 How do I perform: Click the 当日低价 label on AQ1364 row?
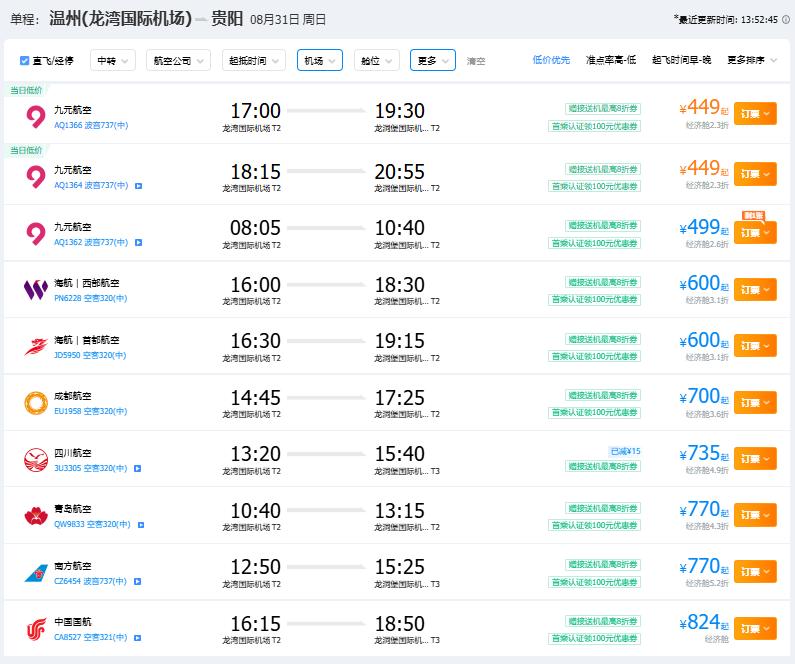(25, 150)
